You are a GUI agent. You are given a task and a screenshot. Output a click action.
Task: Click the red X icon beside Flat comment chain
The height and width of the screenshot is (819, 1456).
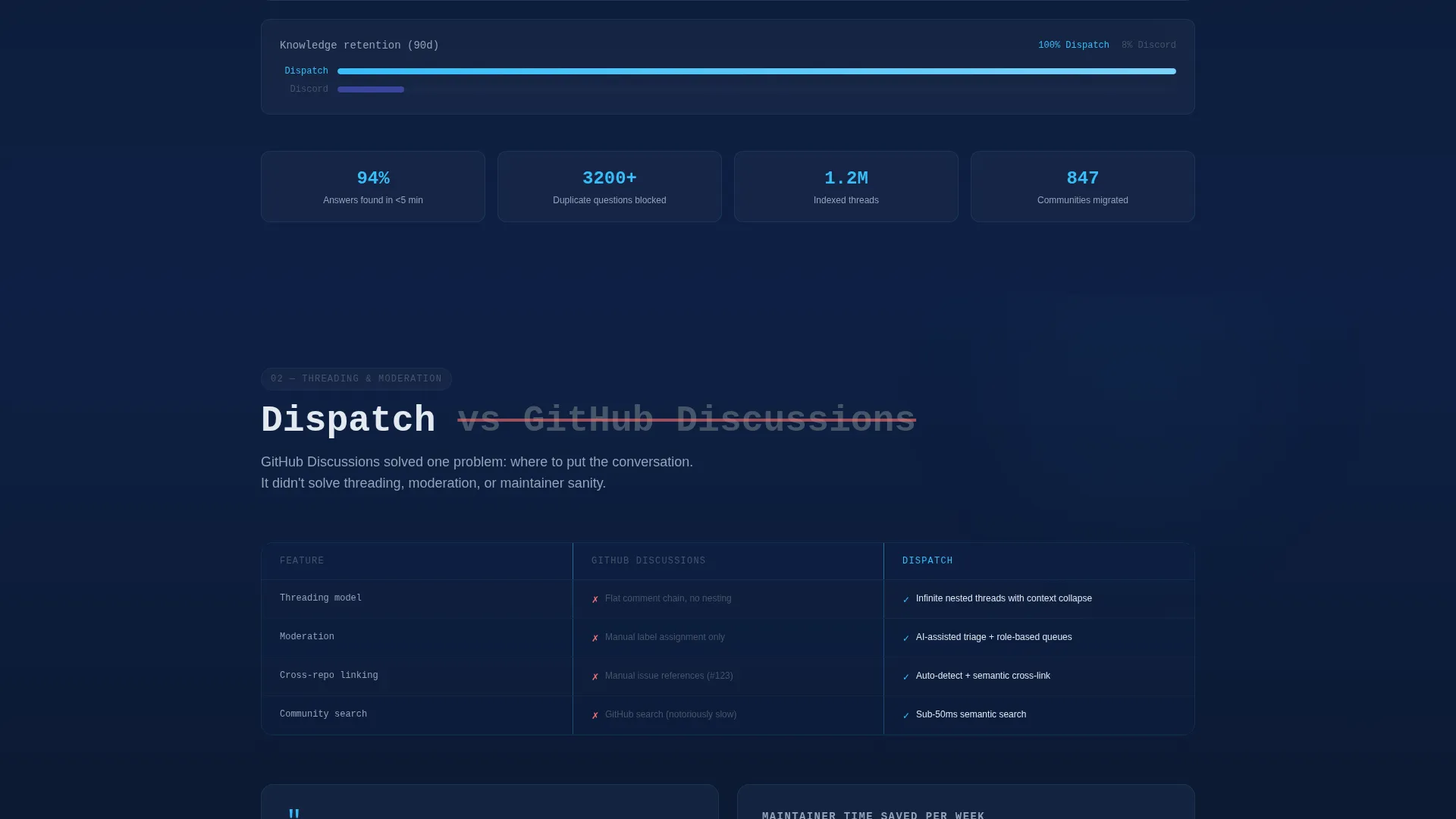tap(595, 599)
